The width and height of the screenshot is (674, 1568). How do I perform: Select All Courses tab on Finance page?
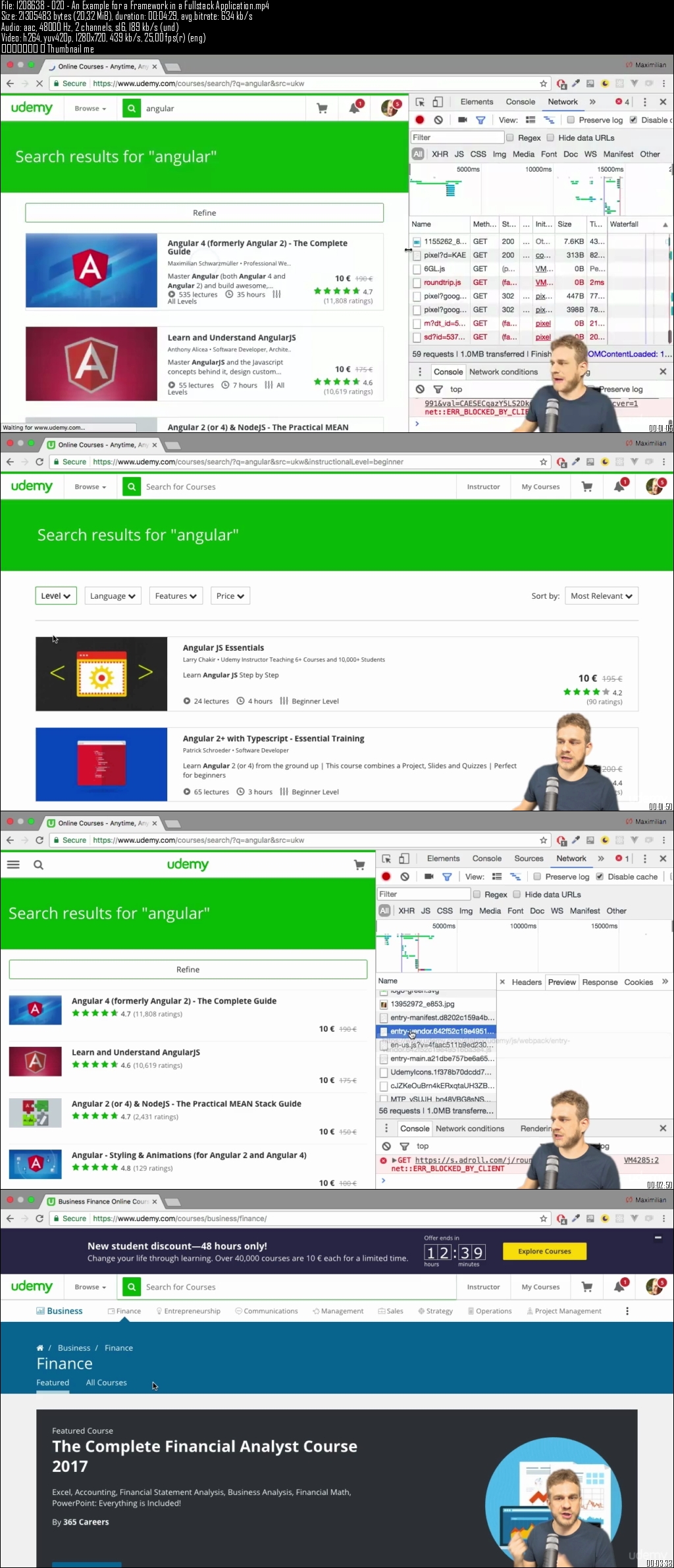point(107,1382)
